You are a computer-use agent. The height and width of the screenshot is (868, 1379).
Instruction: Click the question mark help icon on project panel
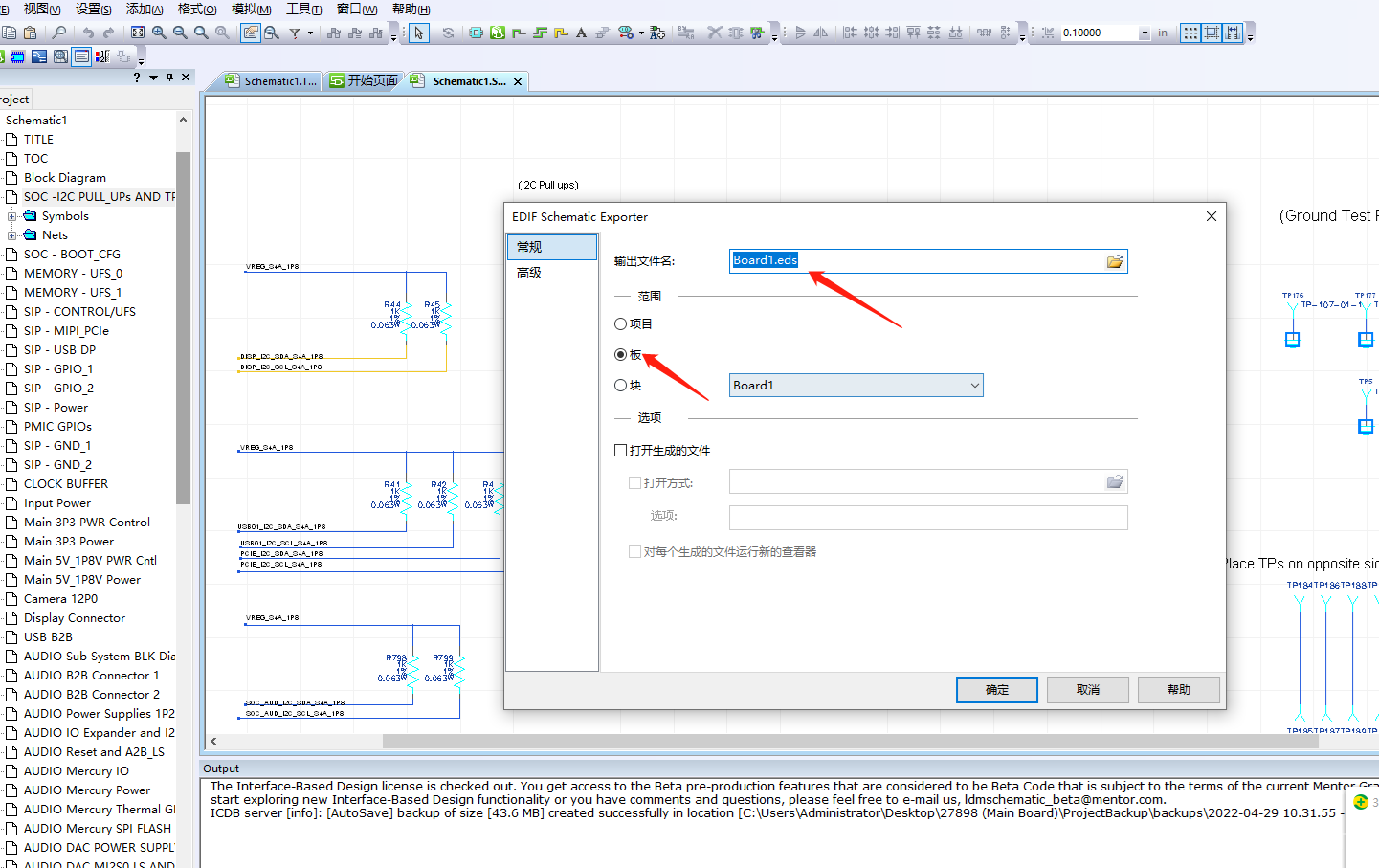[x=137, y=78]
